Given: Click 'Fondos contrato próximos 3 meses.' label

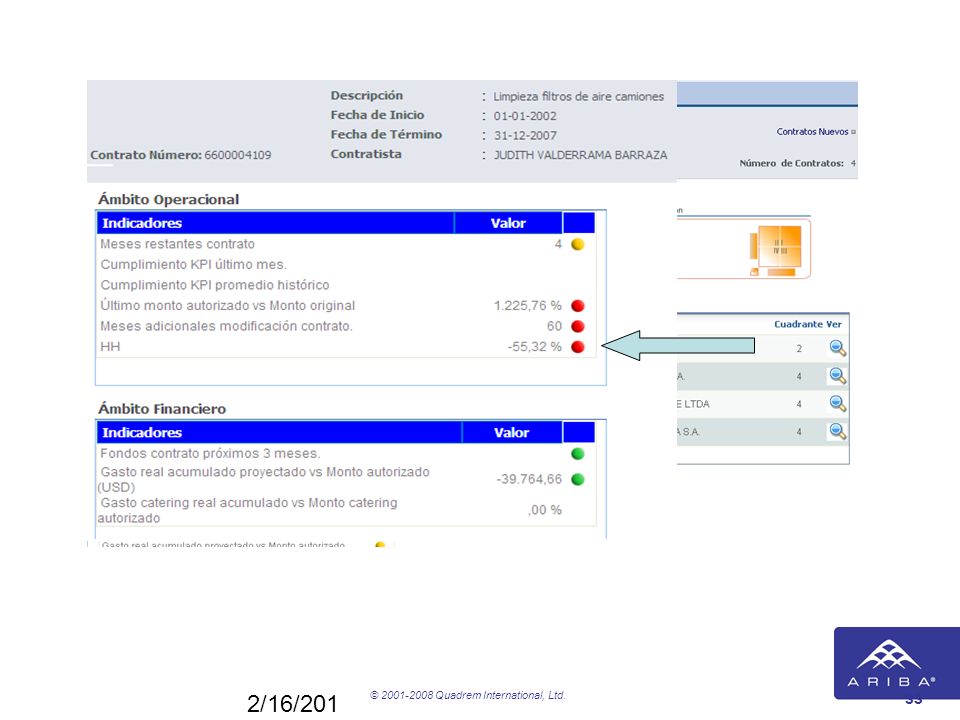Looking at the screenshot, I should tap(210, 454).
